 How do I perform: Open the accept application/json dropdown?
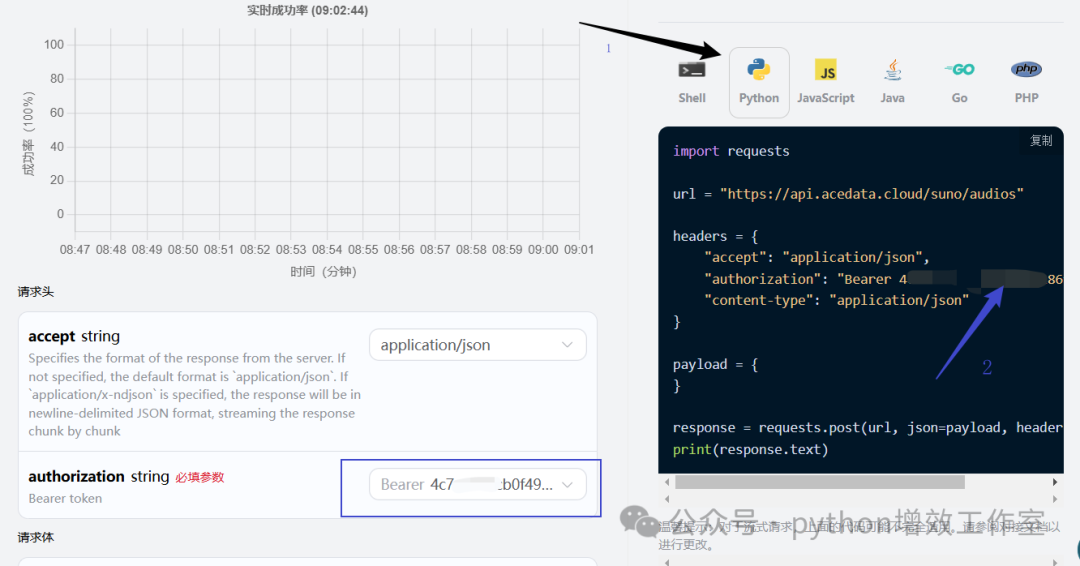pyautogui.click(x=477, y=345)
